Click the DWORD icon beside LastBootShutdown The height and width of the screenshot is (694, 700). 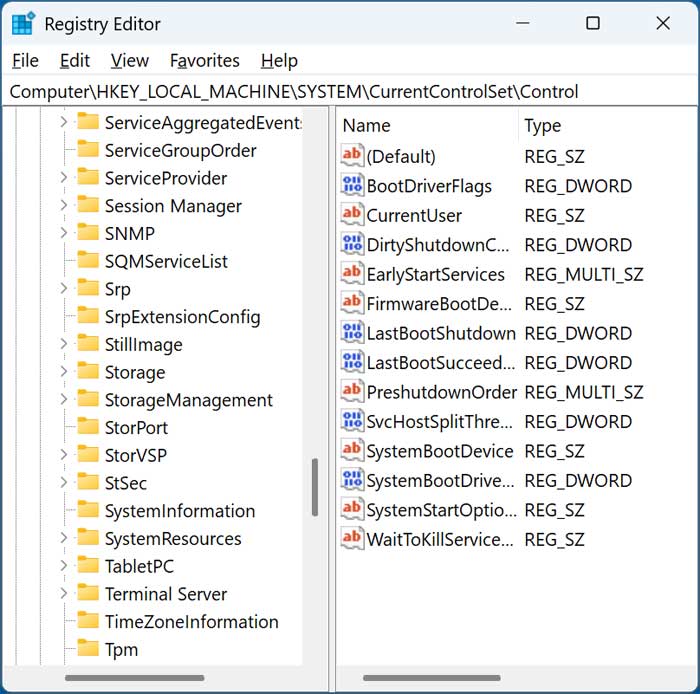click(x=352, y=332)
